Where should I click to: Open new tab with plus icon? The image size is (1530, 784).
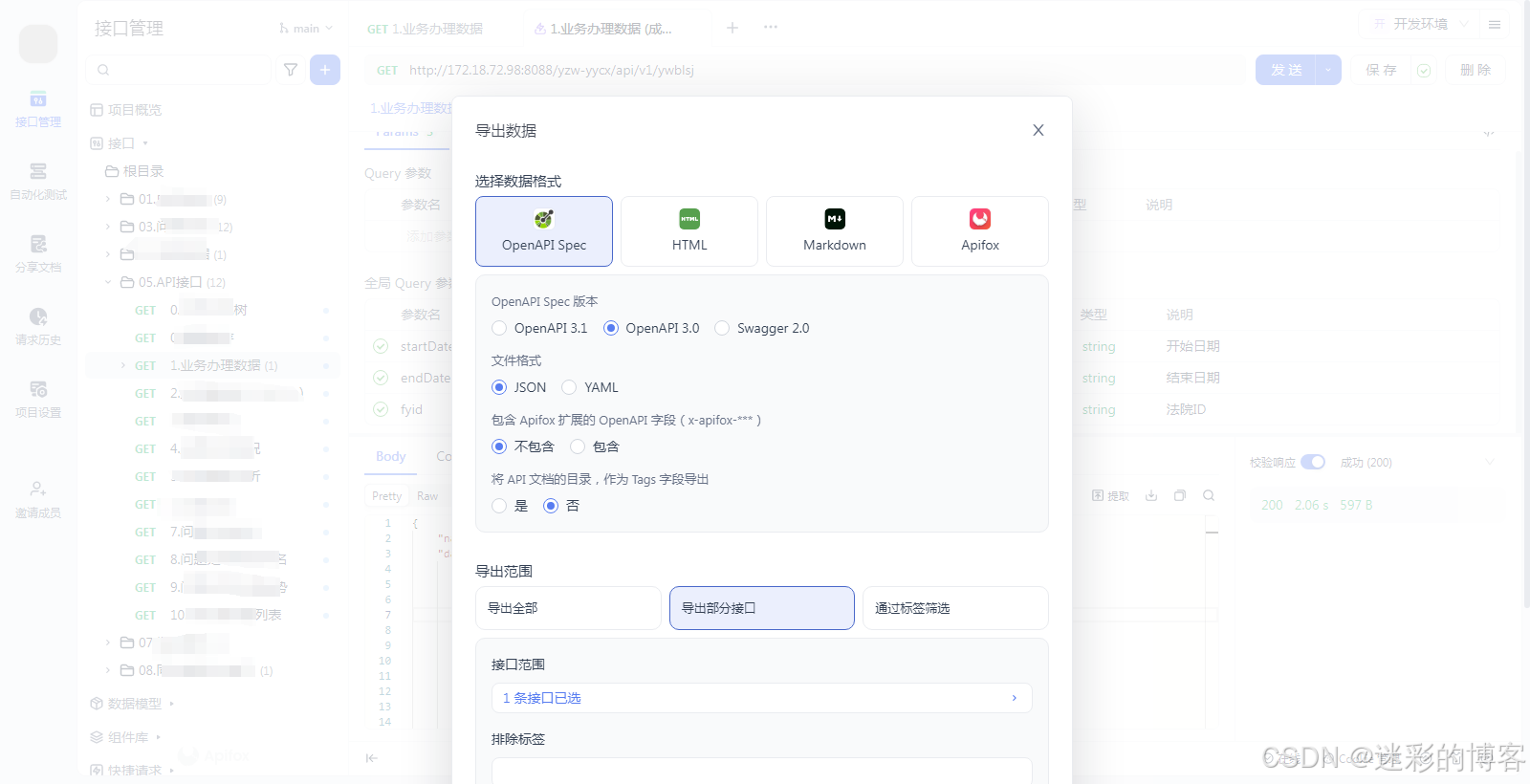tap(732, 28)
